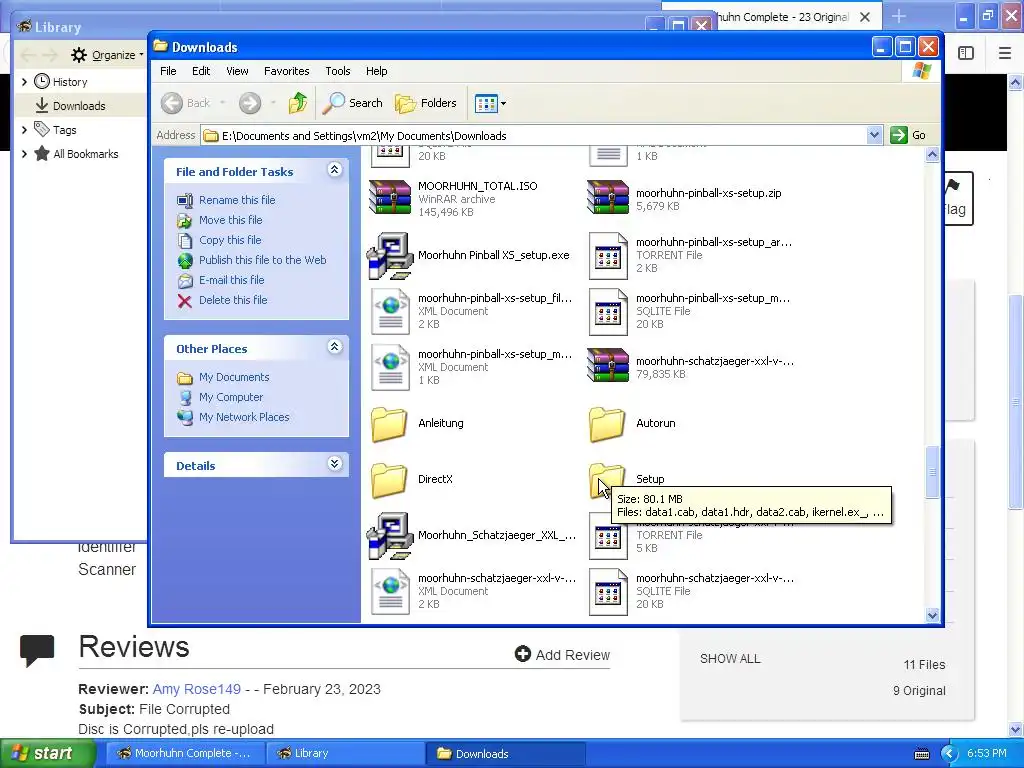Screen dimensions: 1024x768
Task: Click Delete this file task
Action: pos(233,300)
